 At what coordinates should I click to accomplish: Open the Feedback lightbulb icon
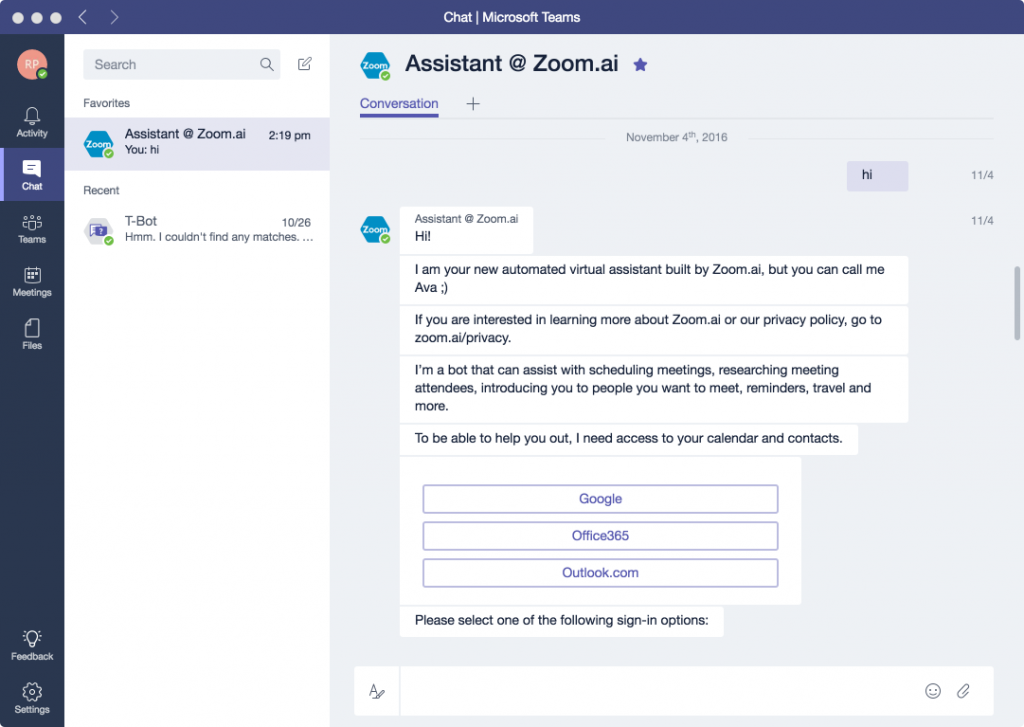click(32, 644)
